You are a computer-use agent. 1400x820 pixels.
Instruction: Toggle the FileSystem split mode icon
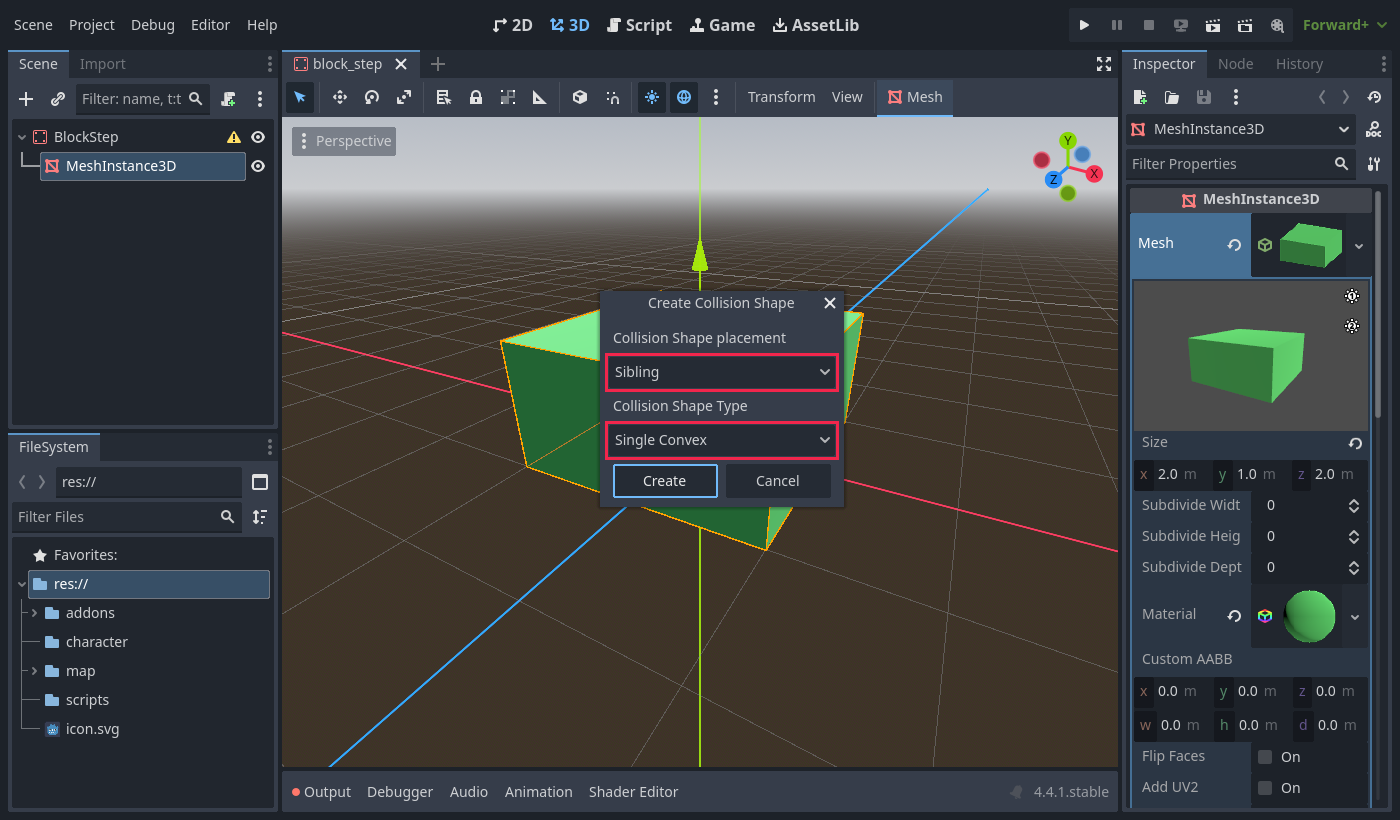[260, 482]
